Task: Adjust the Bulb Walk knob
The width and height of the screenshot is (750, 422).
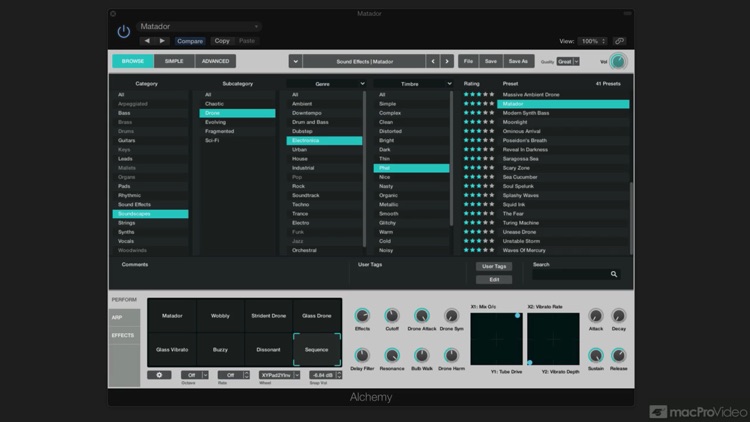Action: pos(421,355)
